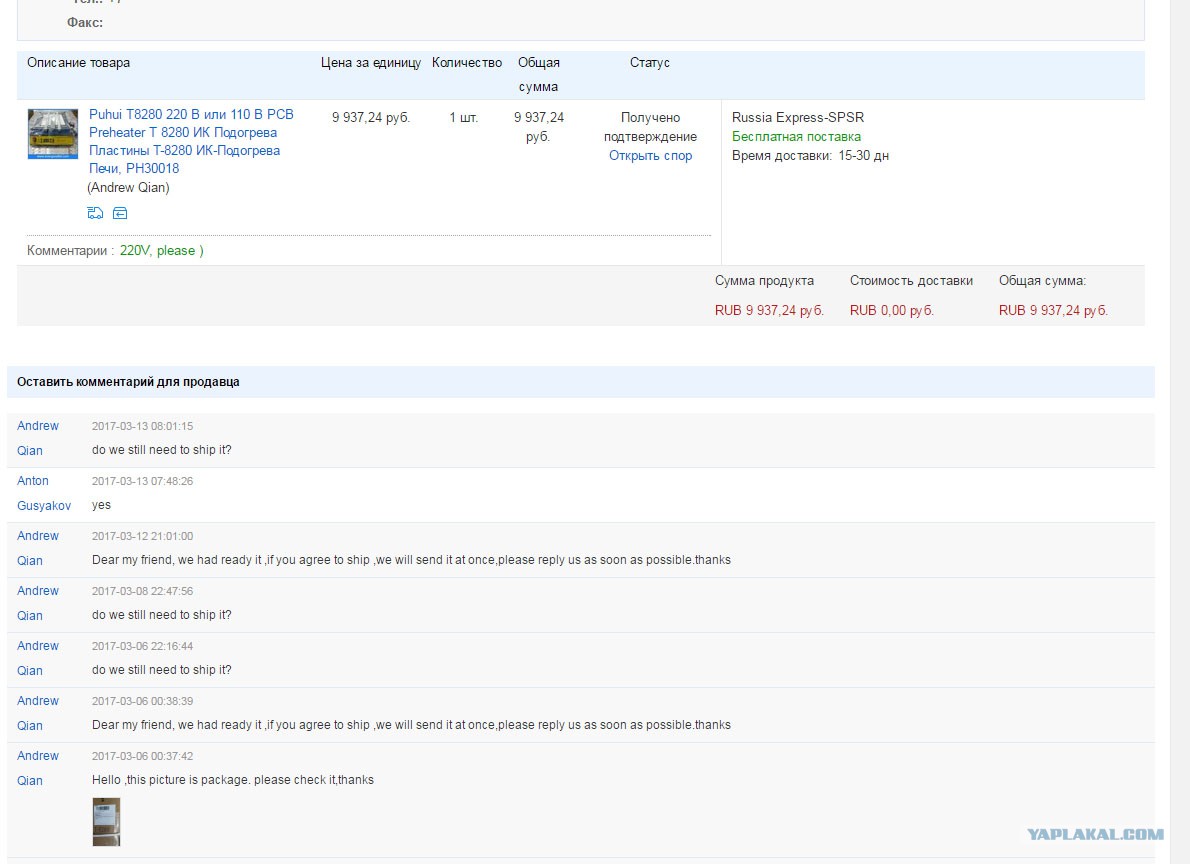Click 'Время доставки: 15-30 дн' text

click(x=811, y=156)
